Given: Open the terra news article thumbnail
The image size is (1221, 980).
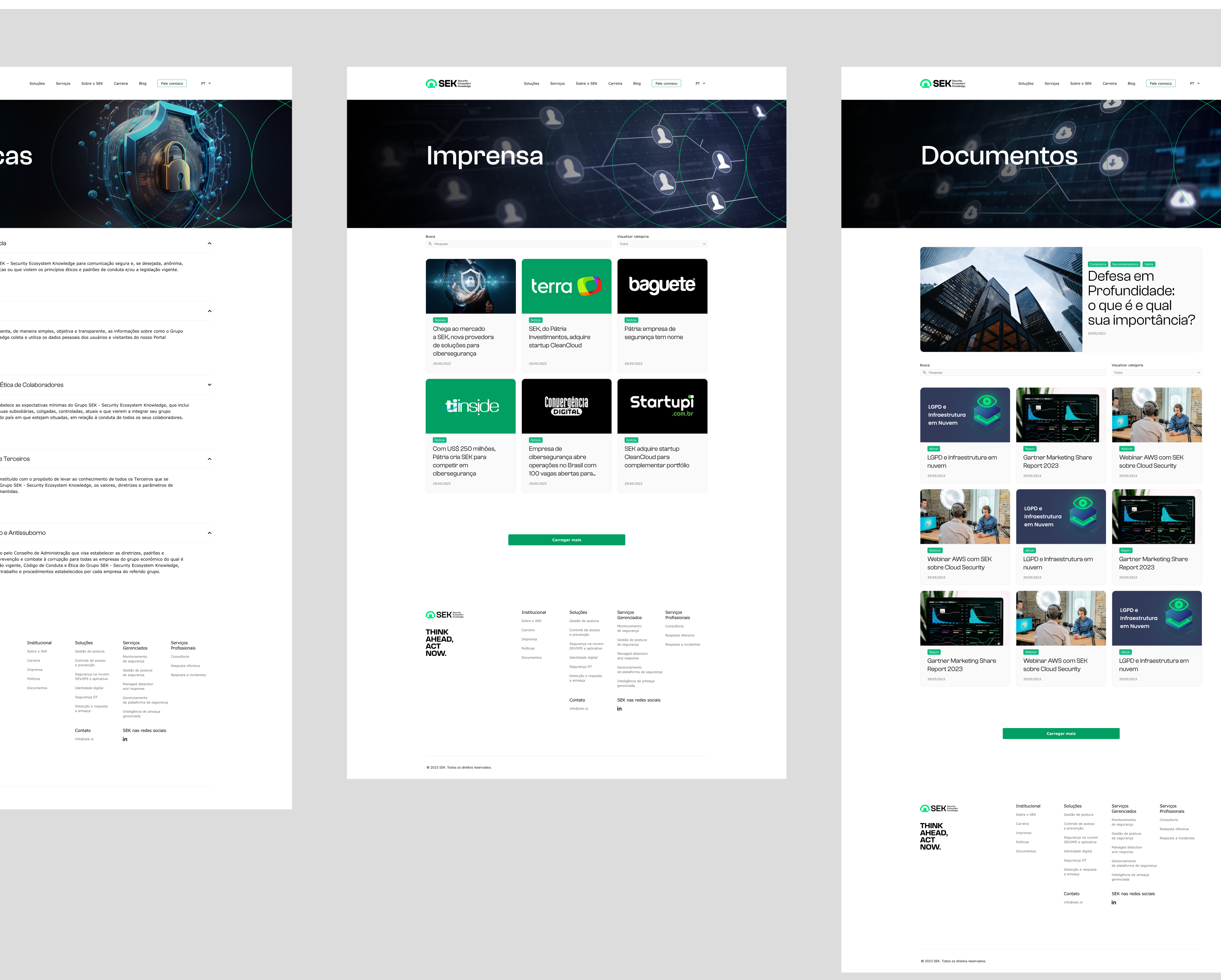Looking at the screenshot, I should (x=566, y=286).
